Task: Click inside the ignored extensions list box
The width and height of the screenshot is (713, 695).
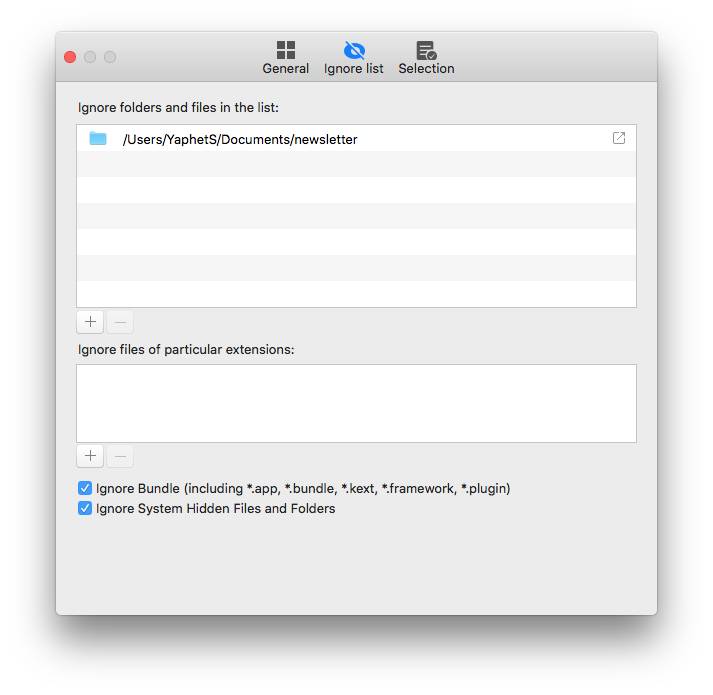Action: (356, 403)
